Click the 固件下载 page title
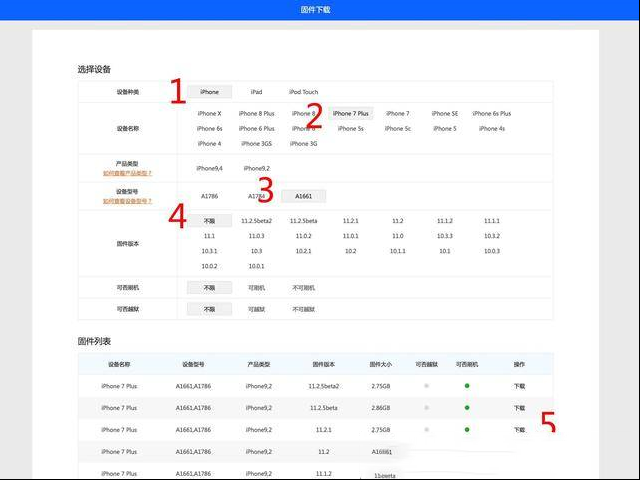 click(315, 9)
